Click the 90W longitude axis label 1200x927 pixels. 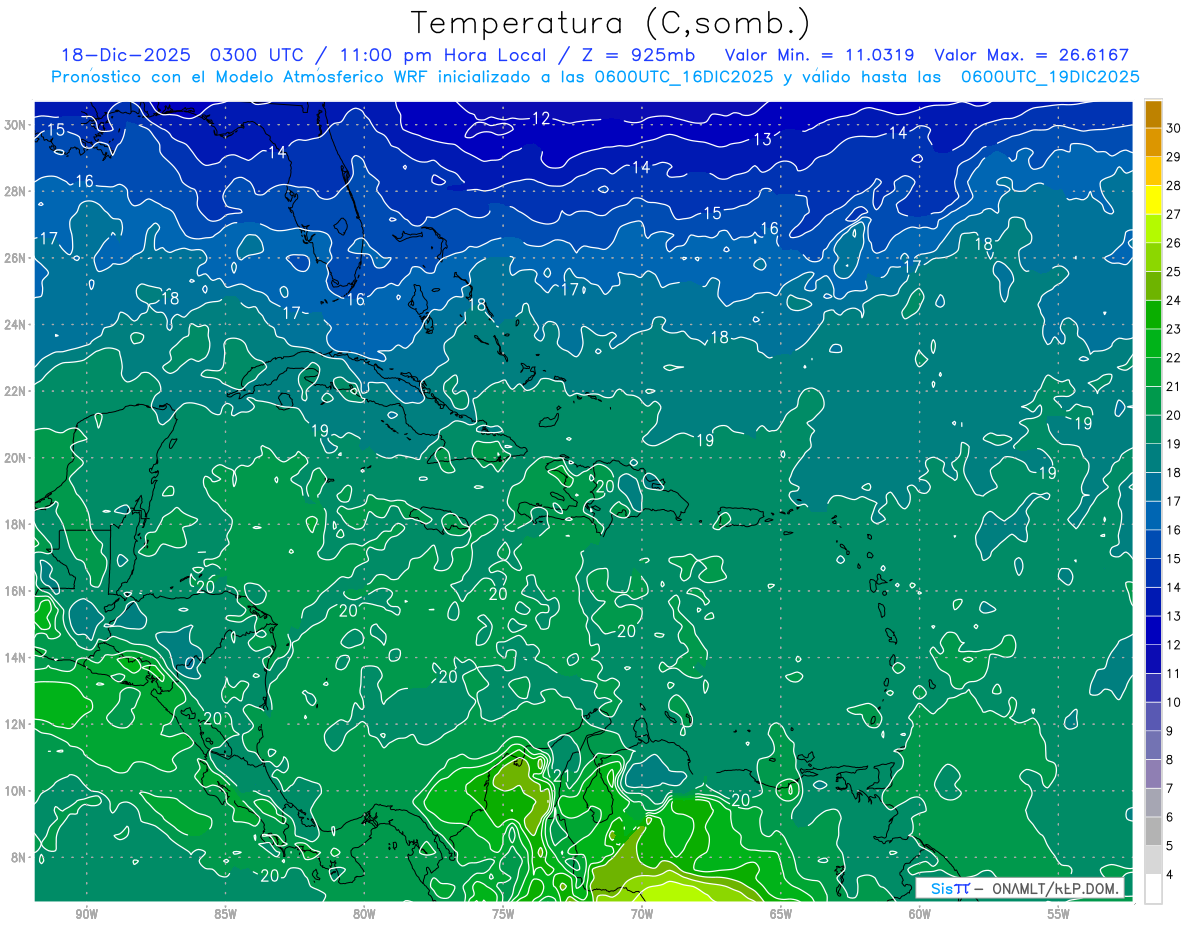point(87,914)
